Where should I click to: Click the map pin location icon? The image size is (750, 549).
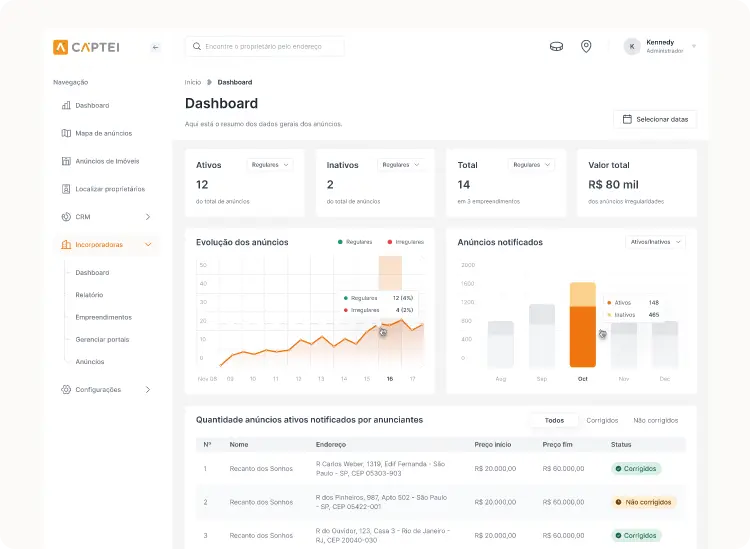coord(586,46)
